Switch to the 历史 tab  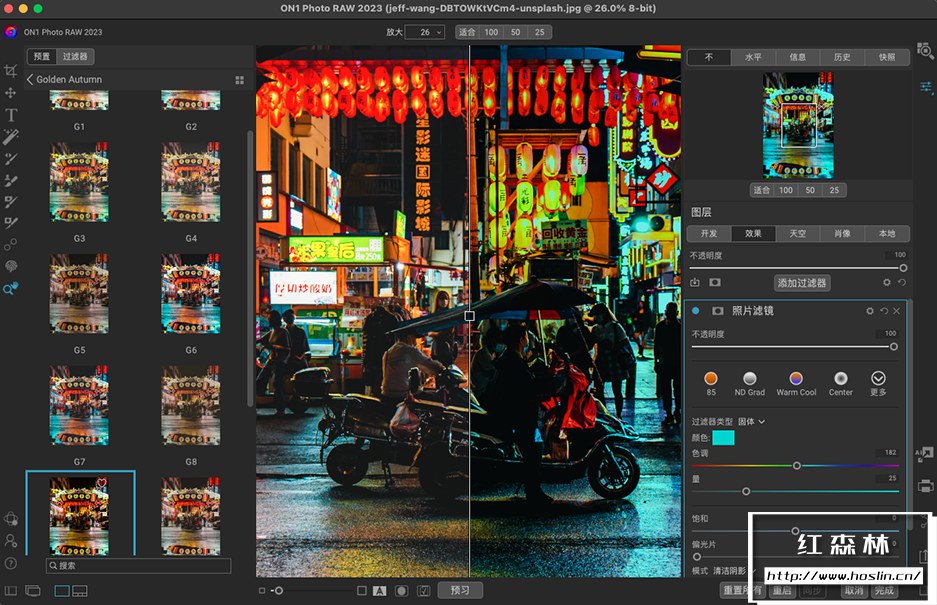pos(841,57)
